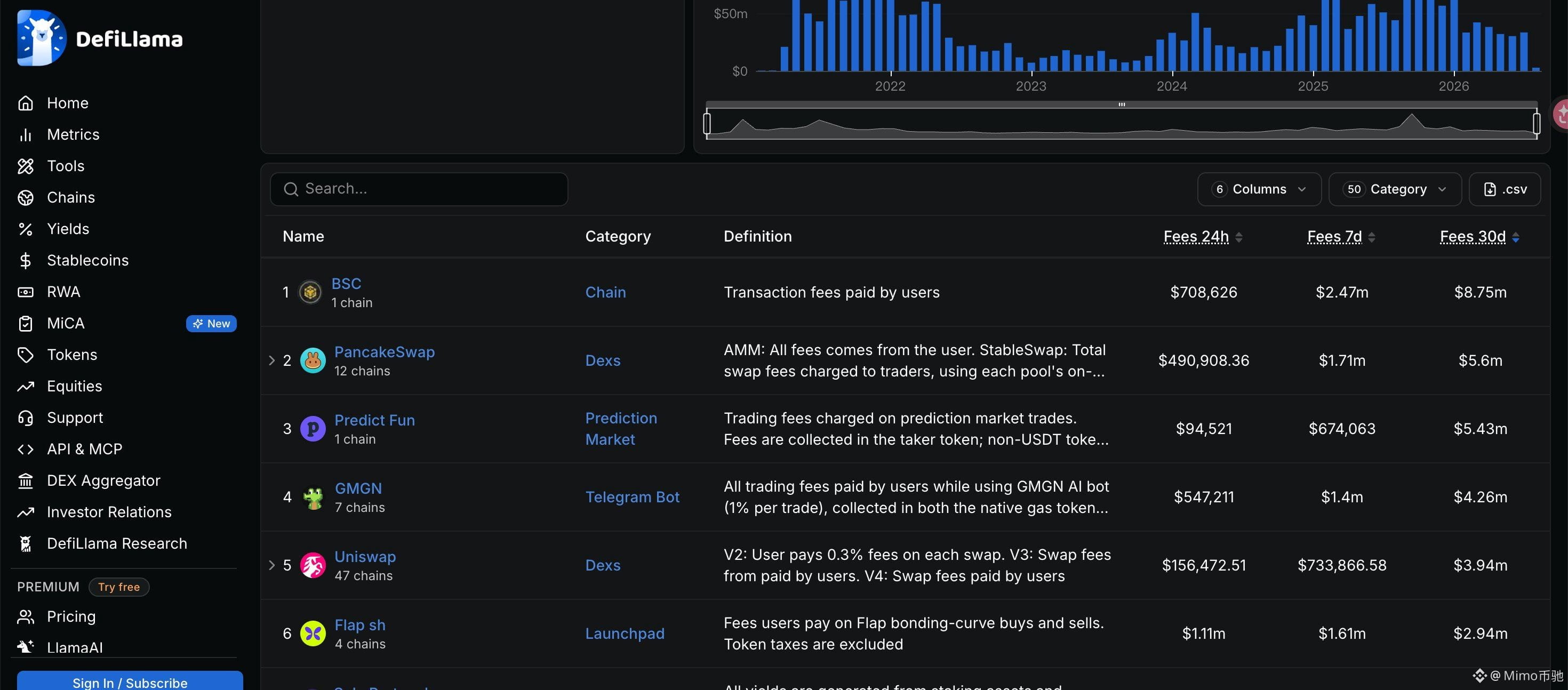The width and height of the screenshot is (1568, 690).
Task: Click the DEX Aggregator bank icon
Action: click(26, 480)
